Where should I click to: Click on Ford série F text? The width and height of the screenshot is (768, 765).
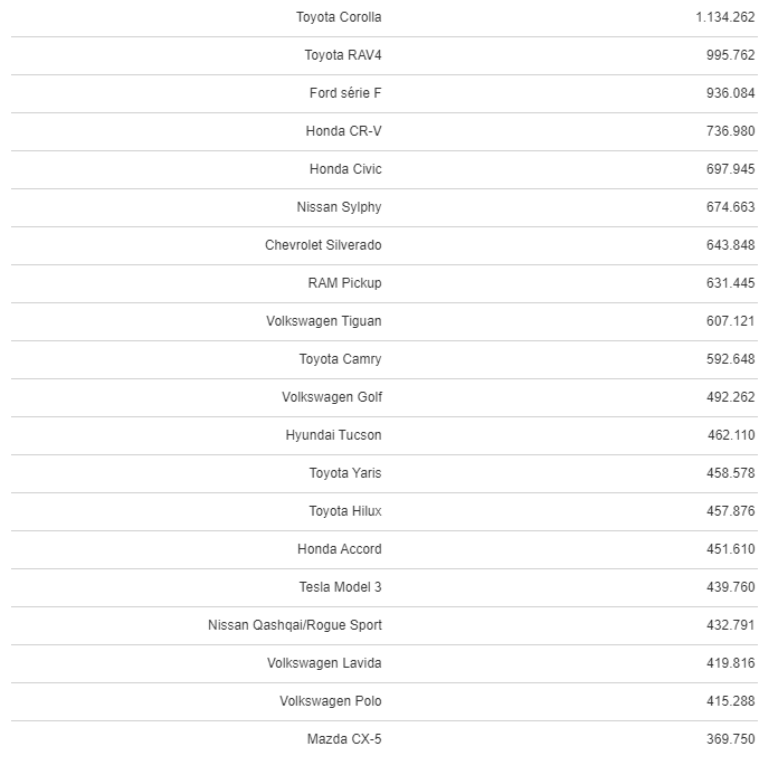(345, 94)
